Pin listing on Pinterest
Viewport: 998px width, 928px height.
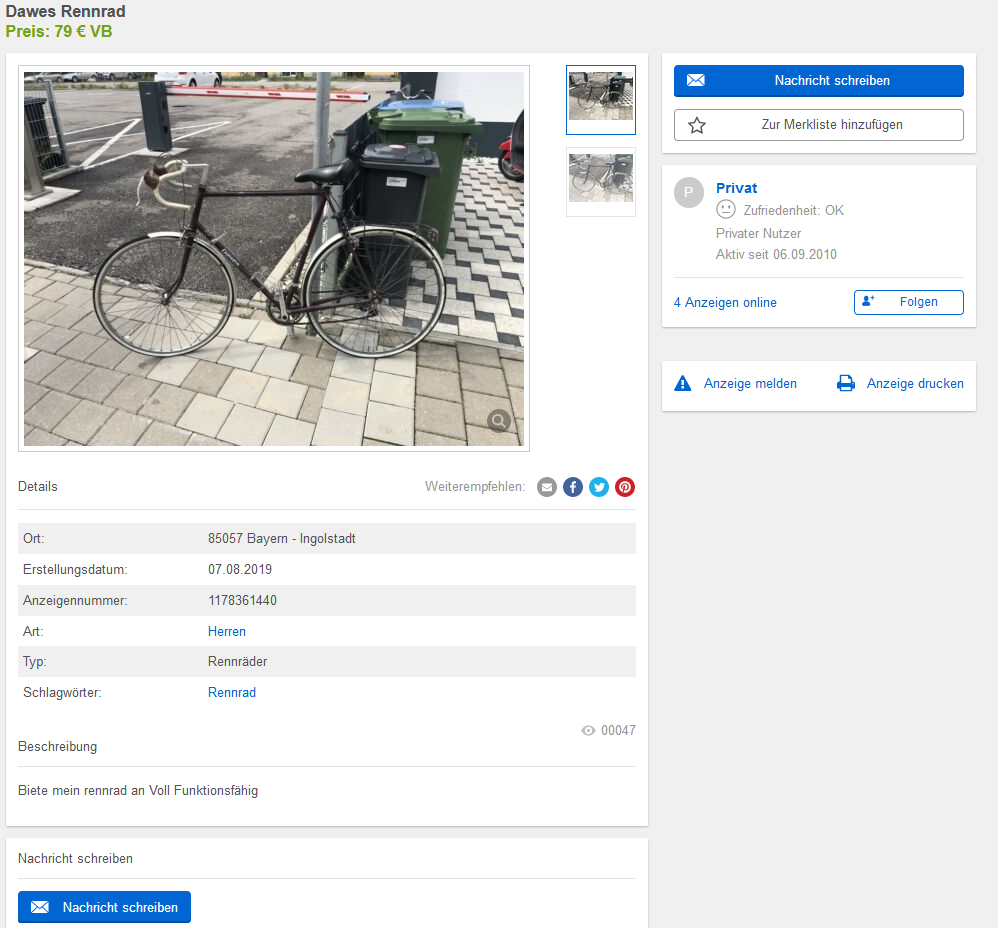(x=625, y=487)
